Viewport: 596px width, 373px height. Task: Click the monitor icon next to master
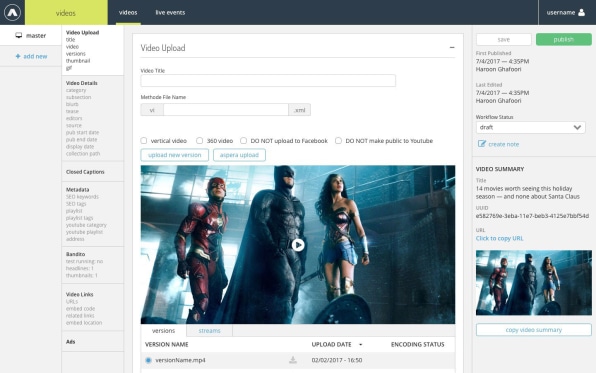click(x=19, y=35)
